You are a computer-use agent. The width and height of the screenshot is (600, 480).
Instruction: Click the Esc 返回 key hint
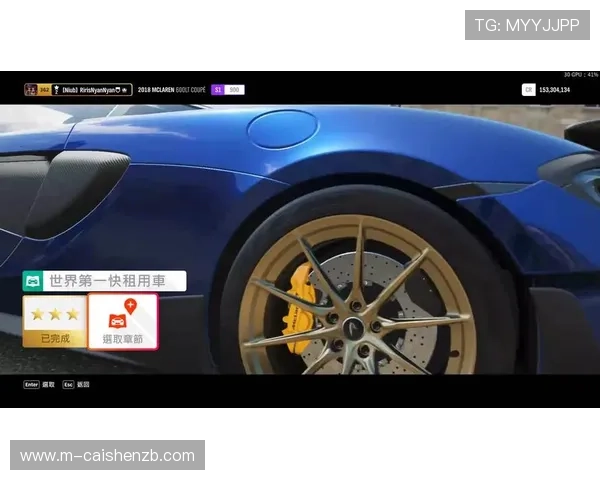coord(76,385)
